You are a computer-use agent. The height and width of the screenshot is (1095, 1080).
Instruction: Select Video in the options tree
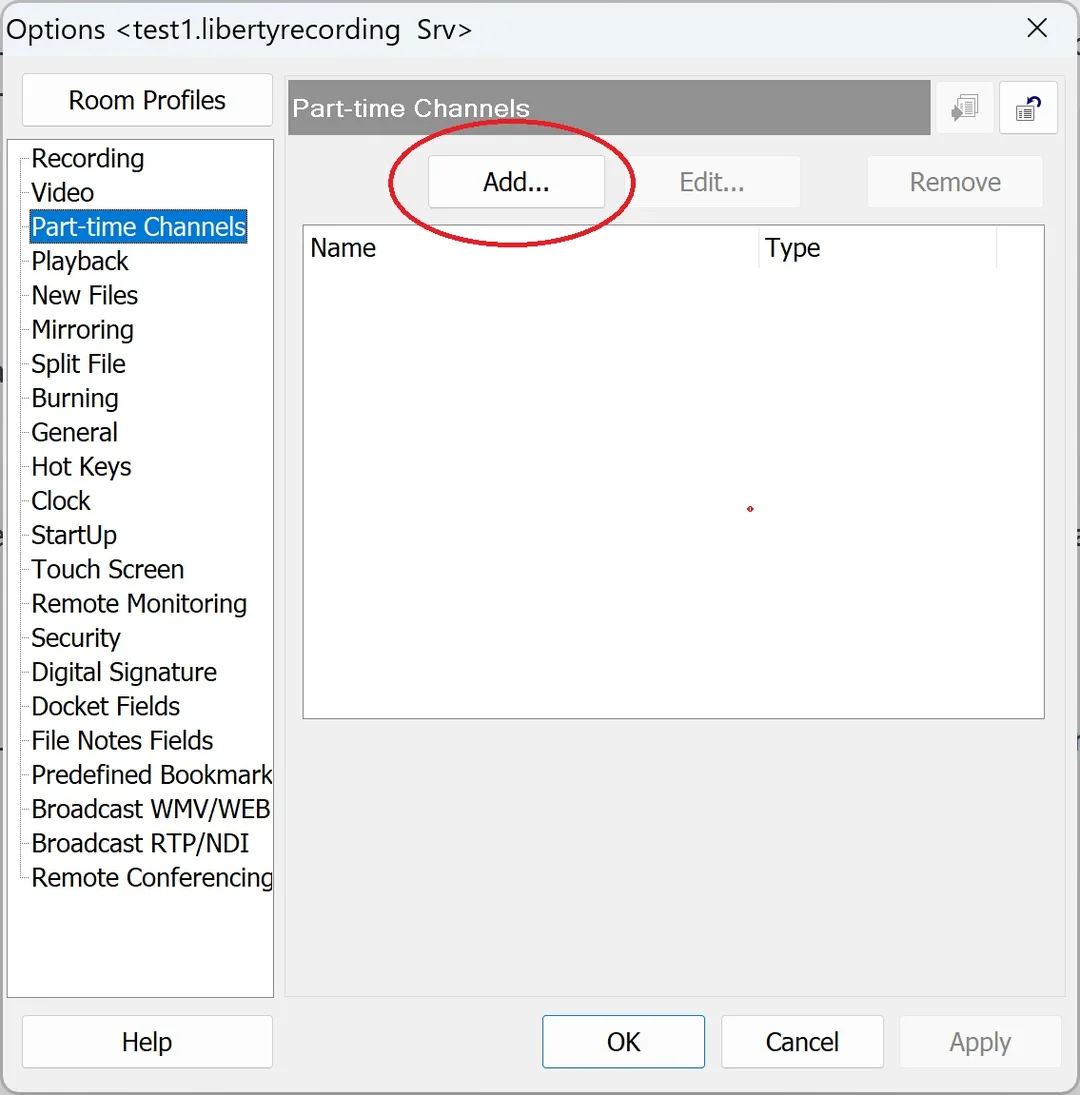click(x=63, y=193)
